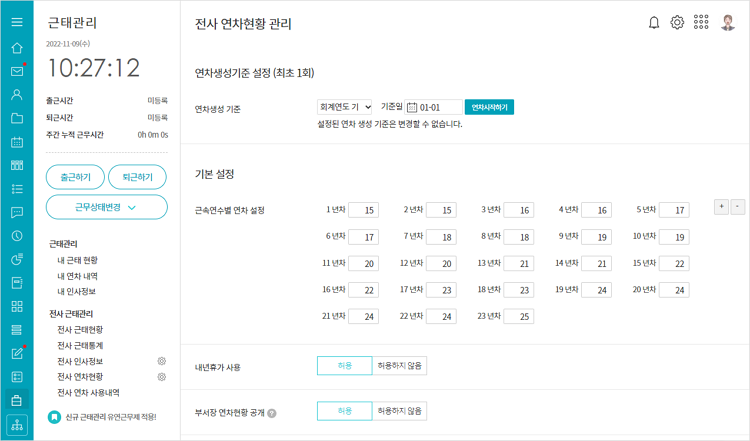
Task: Open the calendar icon in sidebar
Action: click(17, 142)
